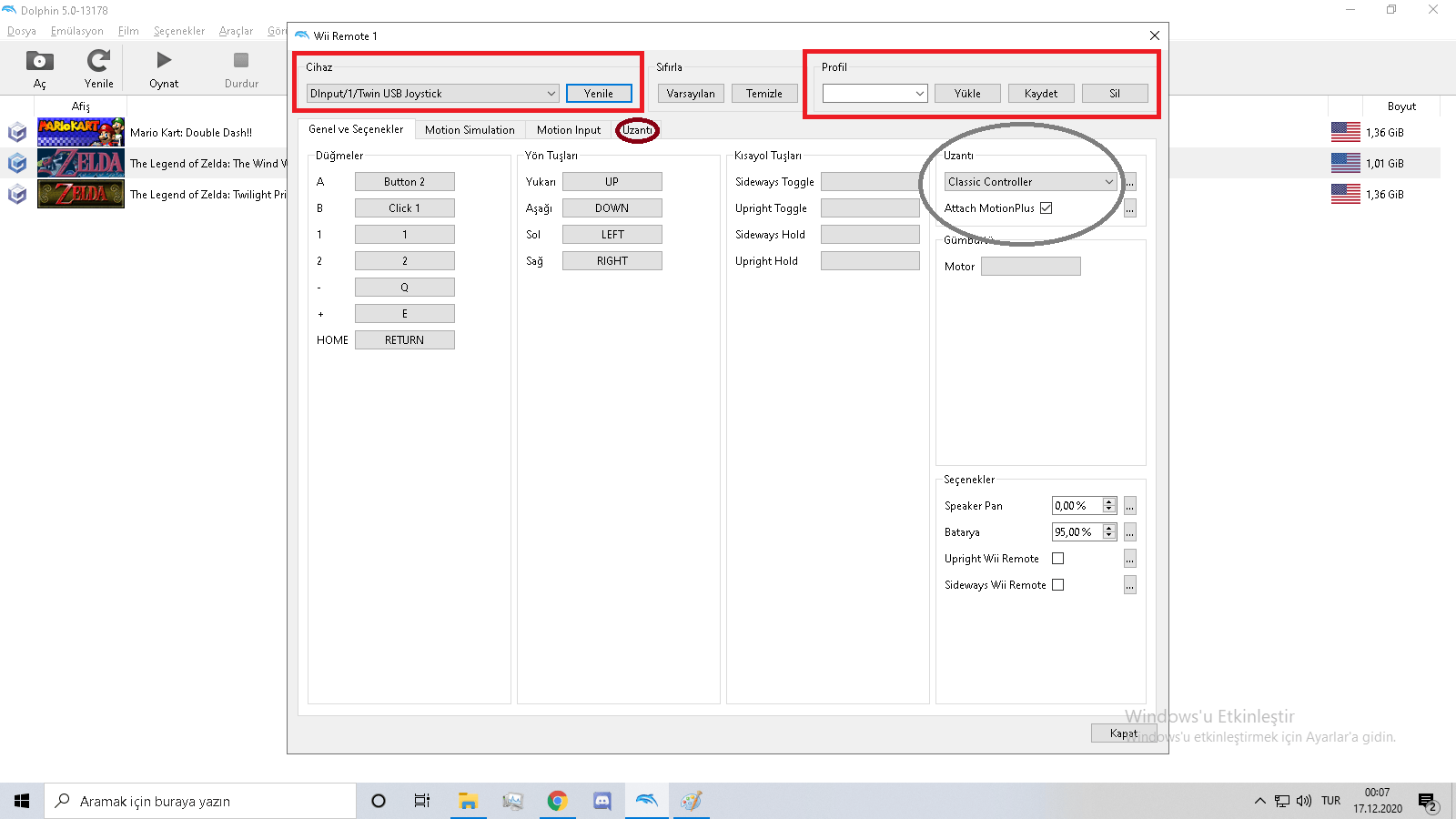Click Temizle clear button
Image resolution: width=1456 pixels, height=819 pixels.
(x=764, y=94)
